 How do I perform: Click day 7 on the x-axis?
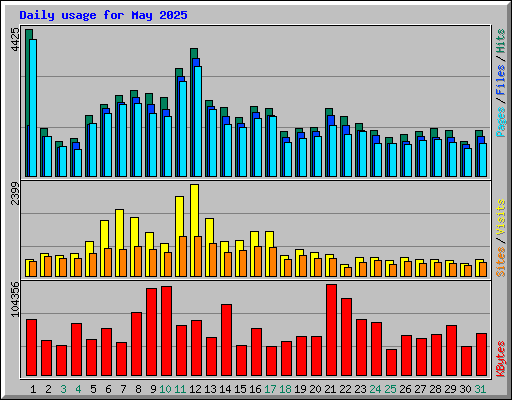click(x=123, y=389)
